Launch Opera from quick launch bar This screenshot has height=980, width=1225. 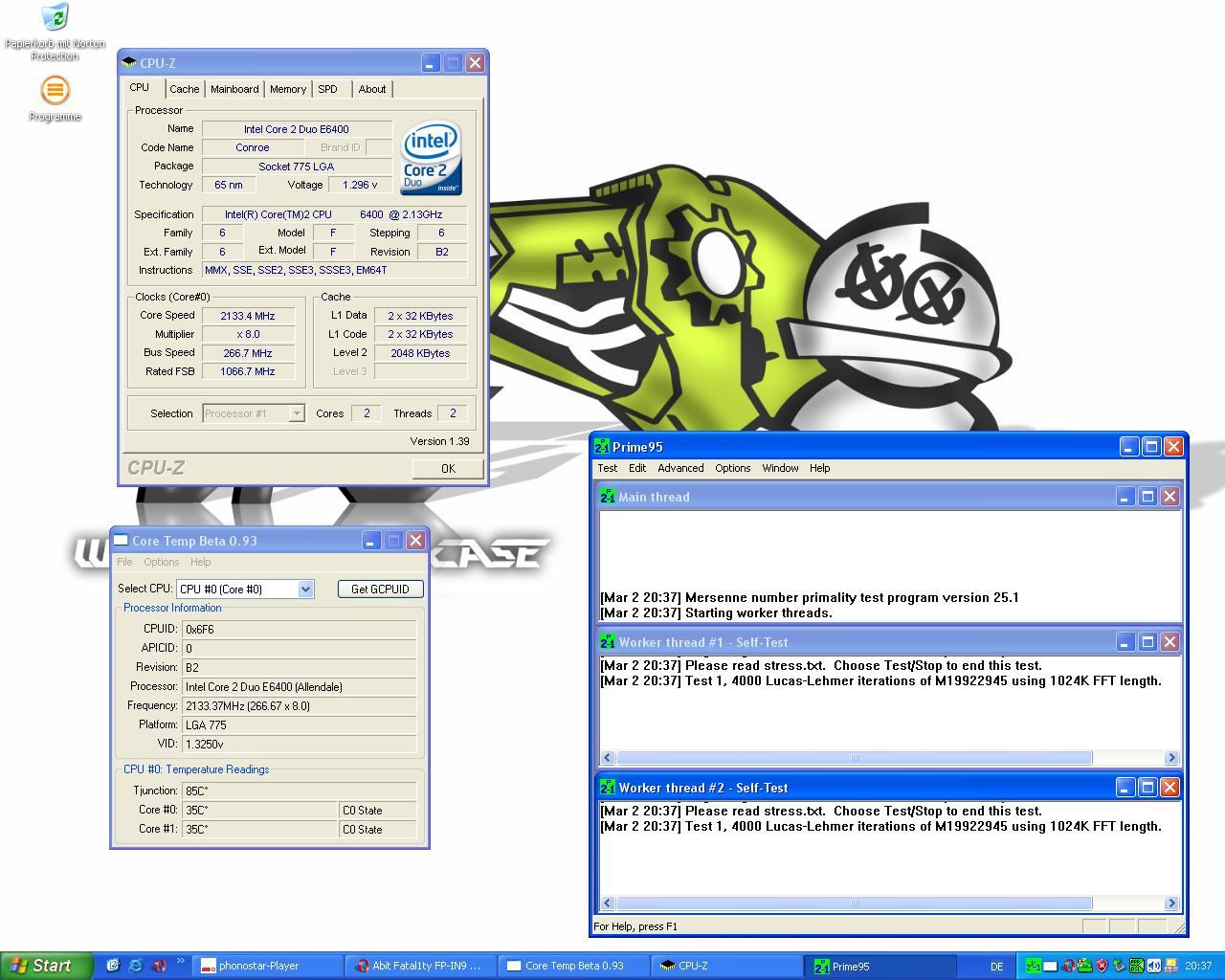159,966
